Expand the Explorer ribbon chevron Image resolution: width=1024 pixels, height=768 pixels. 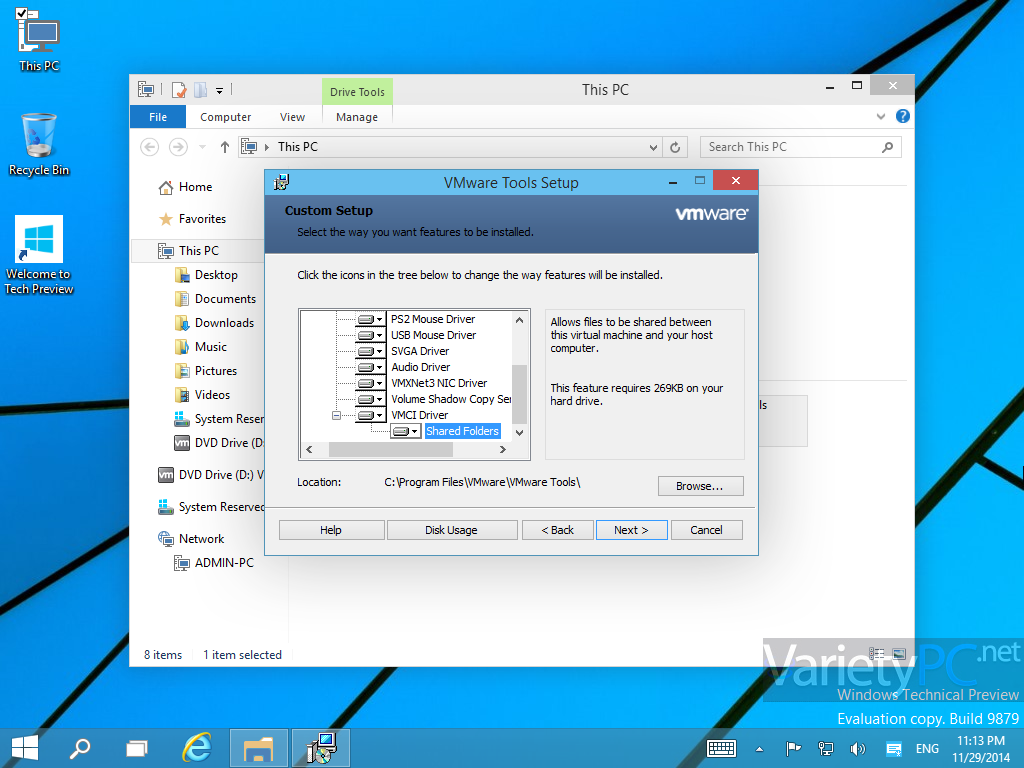coord(881,117)
